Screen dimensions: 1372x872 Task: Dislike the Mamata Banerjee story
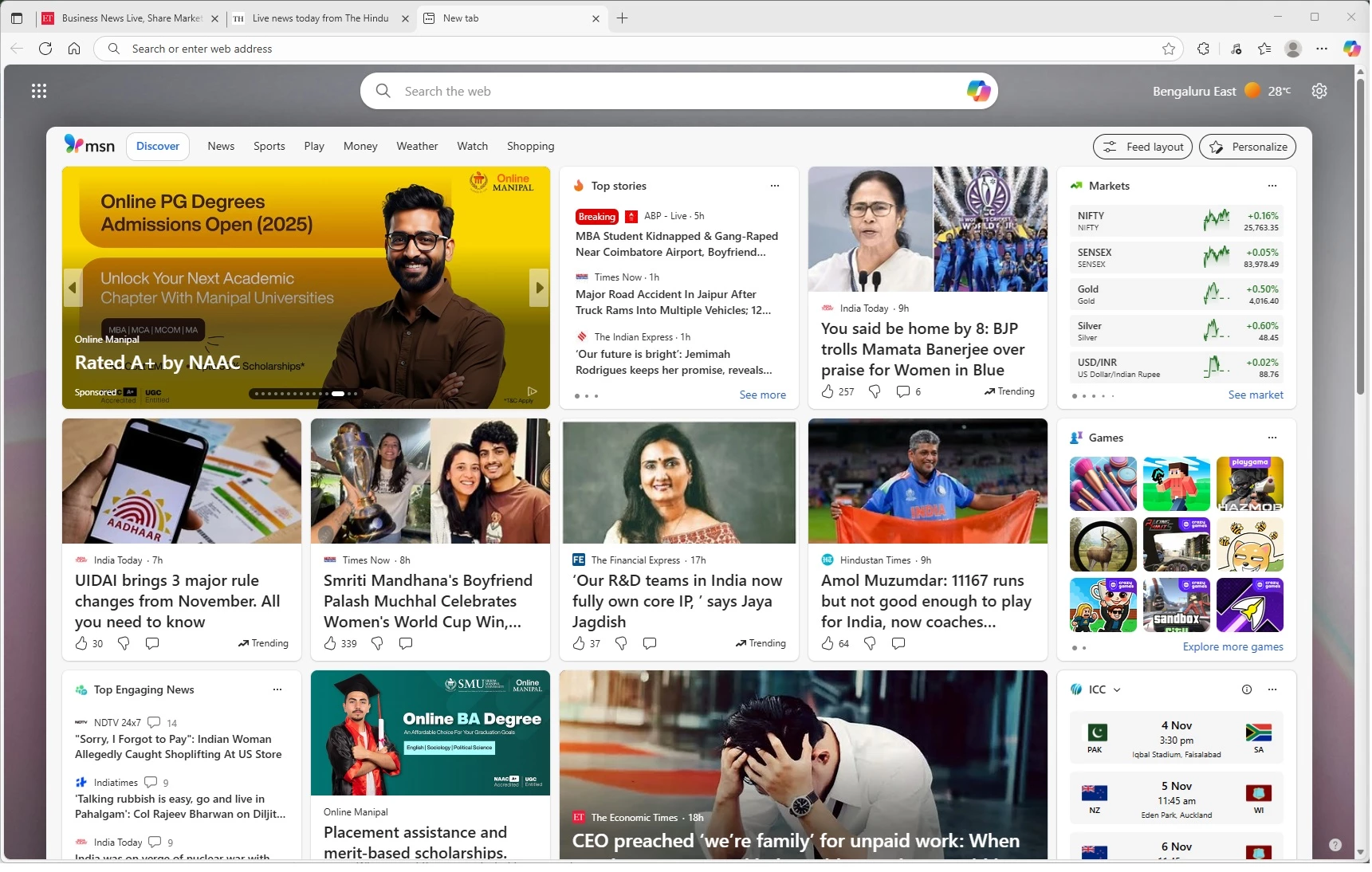click(875, 391)
